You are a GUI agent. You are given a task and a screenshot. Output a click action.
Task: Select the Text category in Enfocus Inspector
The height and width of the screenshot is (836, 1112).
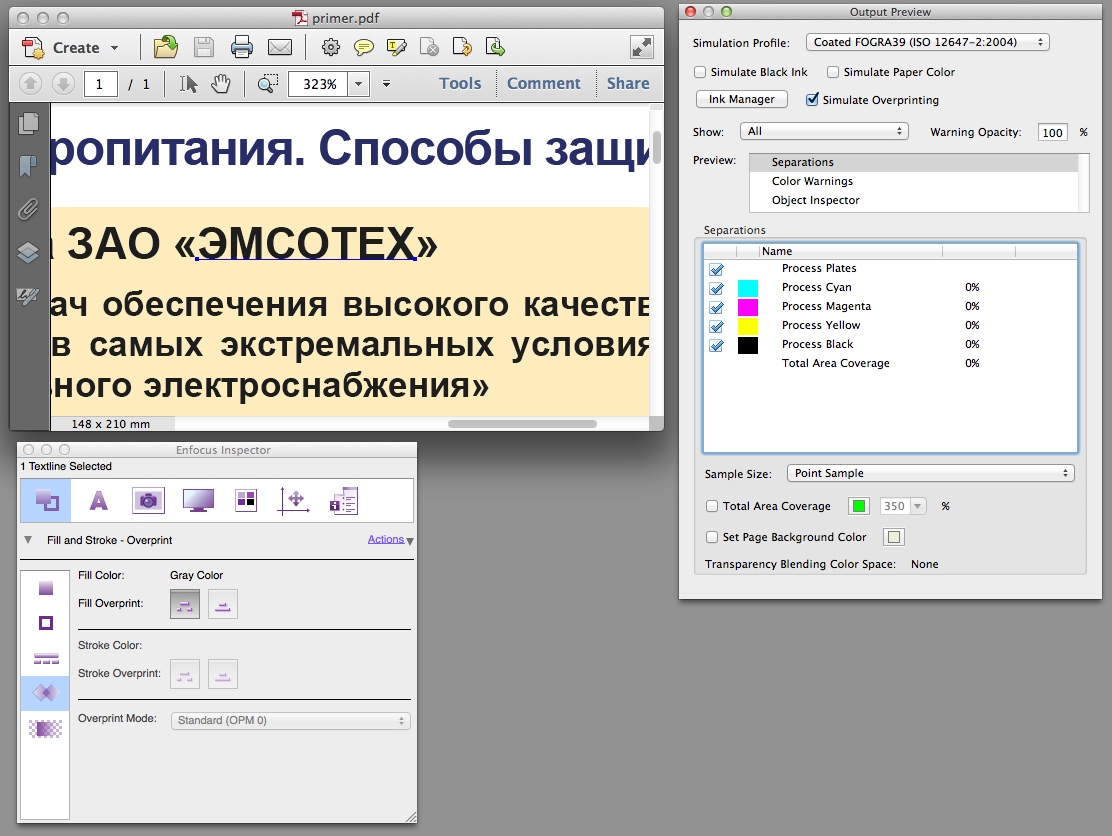(99, 501)
